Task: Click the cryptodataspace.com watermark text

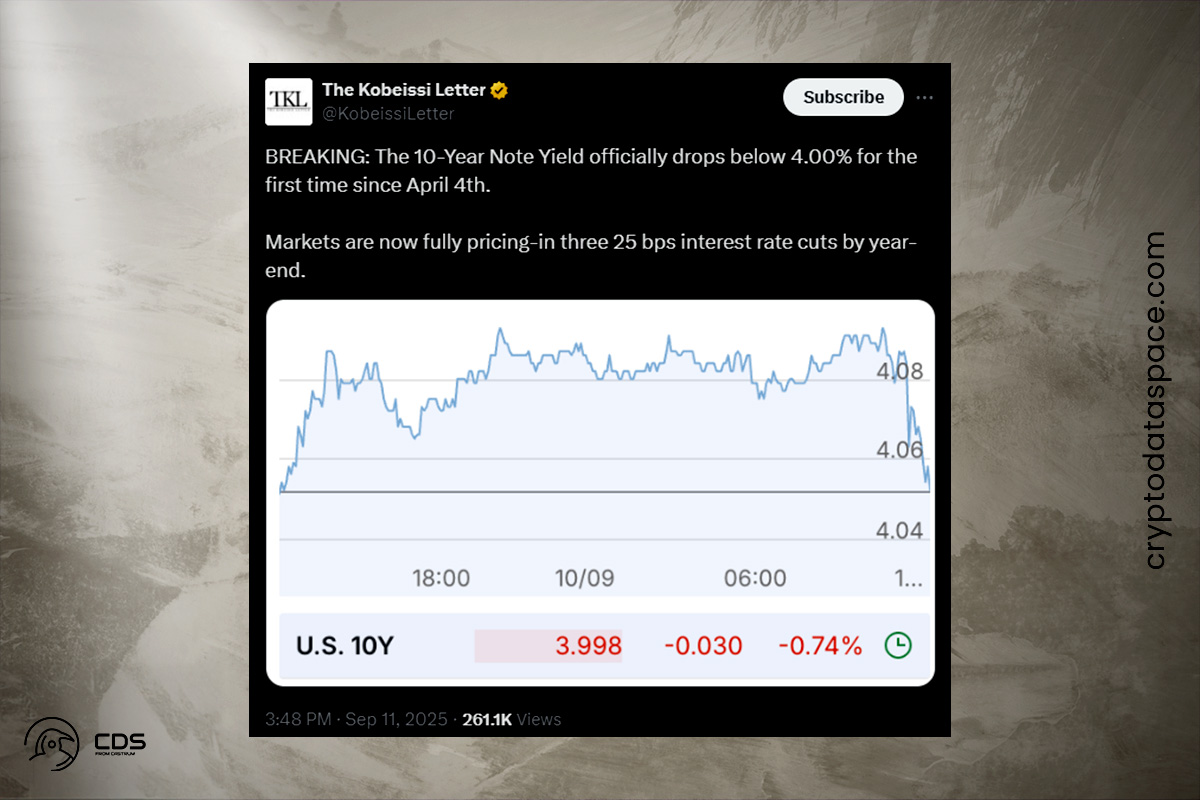Action: click(x=1155, y=400)
